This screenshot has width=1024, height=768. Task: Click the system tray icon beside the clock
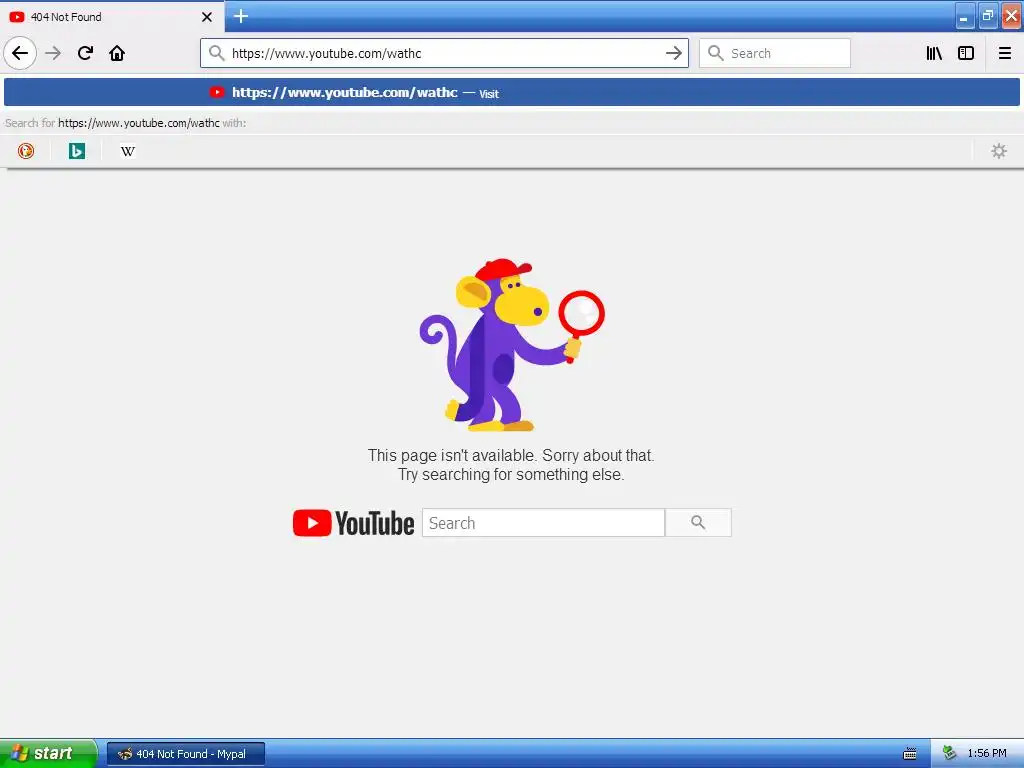click(950, 753)
